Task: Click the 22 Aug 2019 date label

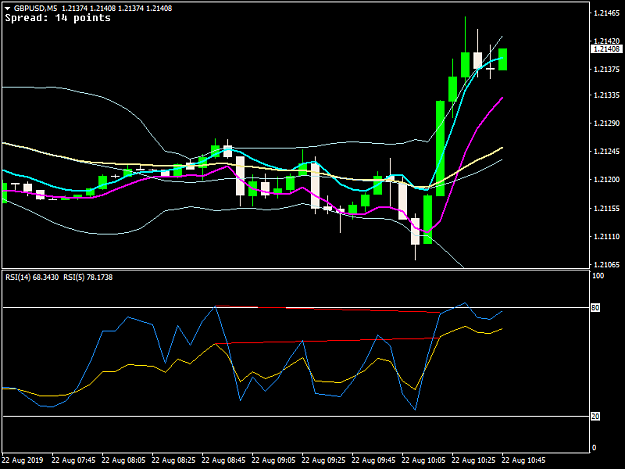Action: (22, 460)
